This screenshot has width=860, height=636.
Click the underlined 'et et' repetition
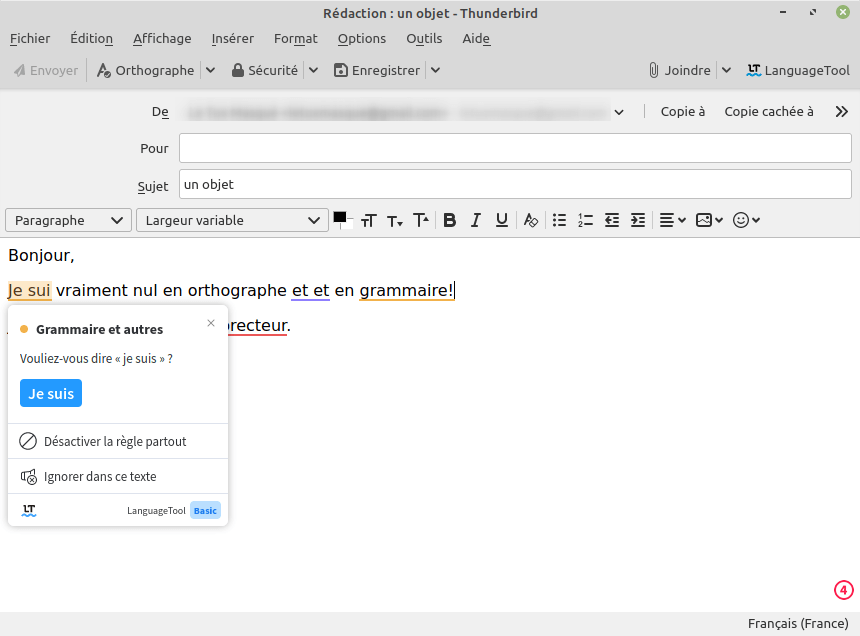click(310, 290)
